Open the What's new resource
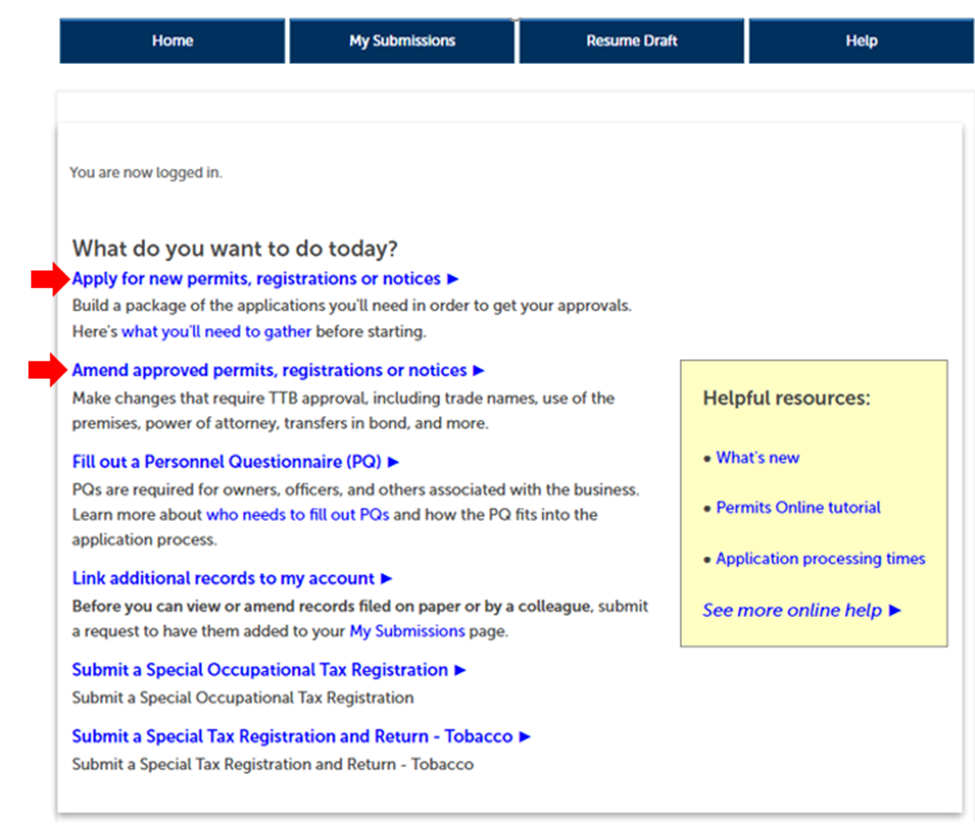The height and width of the screenshot is (829, 975). [x=757, y=458]
